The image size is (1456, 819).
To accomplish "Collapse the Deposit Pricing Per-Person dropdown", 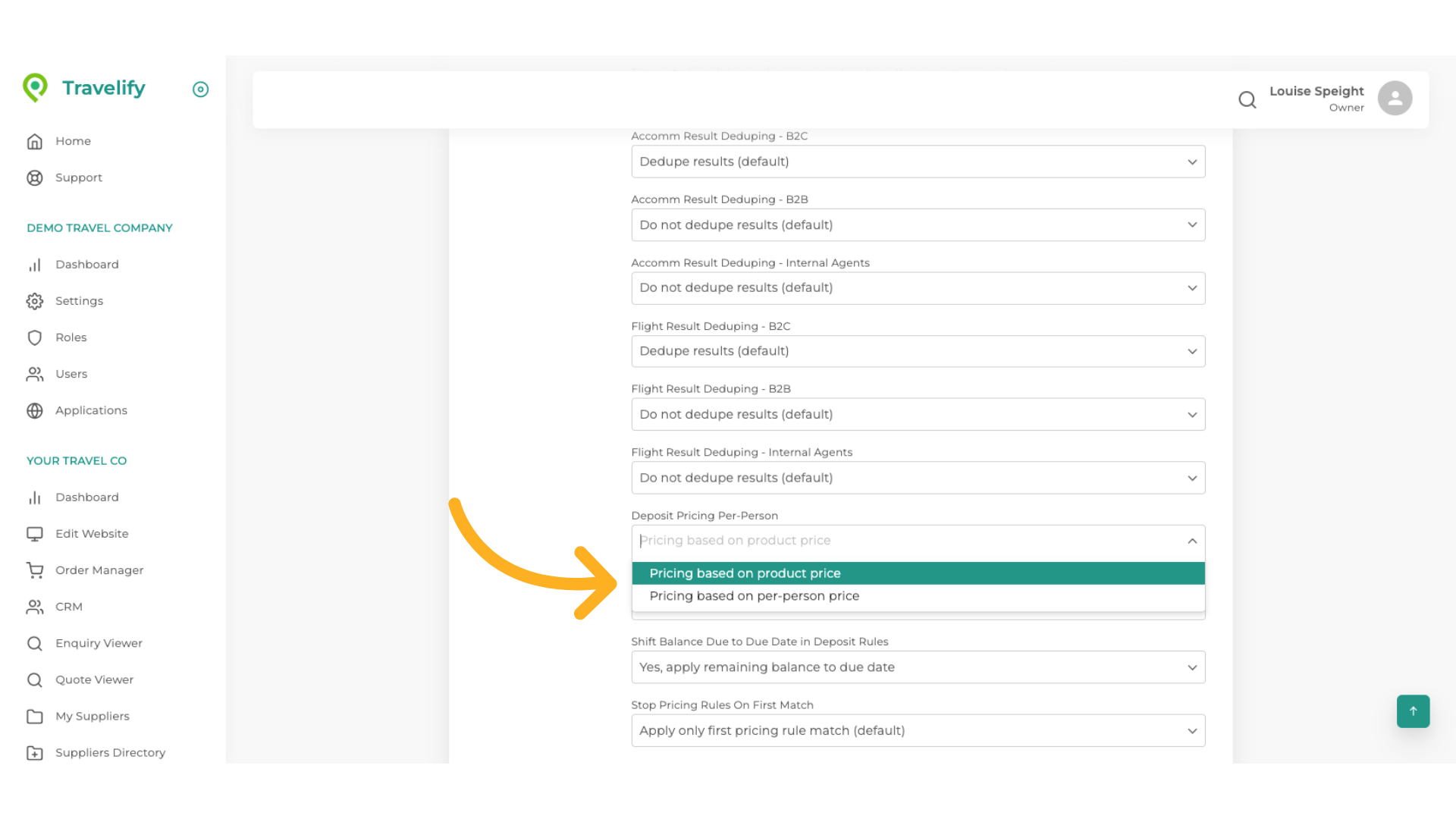I will (1192, 541).
